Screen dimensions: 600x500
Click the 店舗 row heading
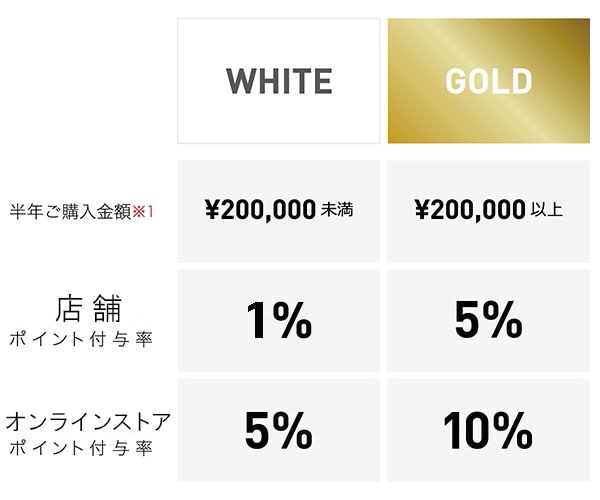pos(88,308)
